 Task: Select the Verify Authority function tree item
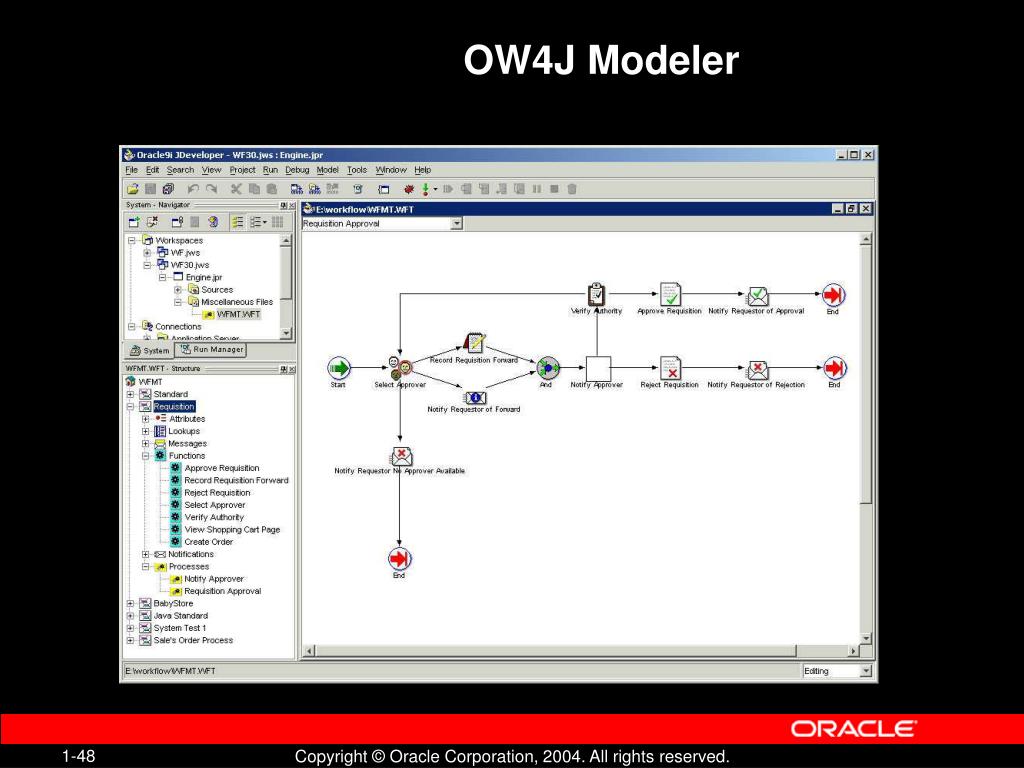pyautogui.click(x=214, y=517)
